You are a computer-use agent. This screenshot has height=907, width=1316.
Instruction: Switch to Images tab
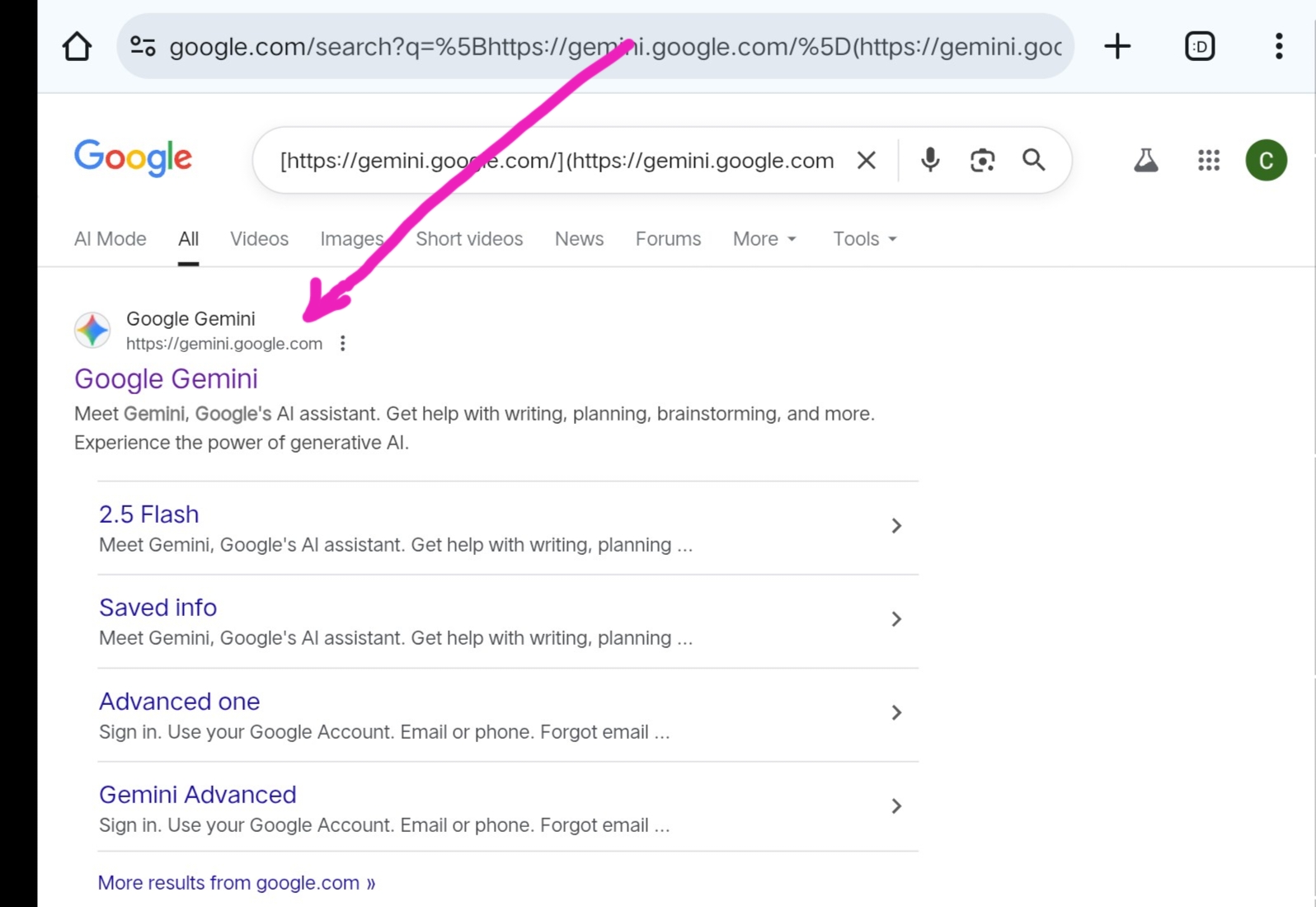pyautogui.click(x=352, y=239)
